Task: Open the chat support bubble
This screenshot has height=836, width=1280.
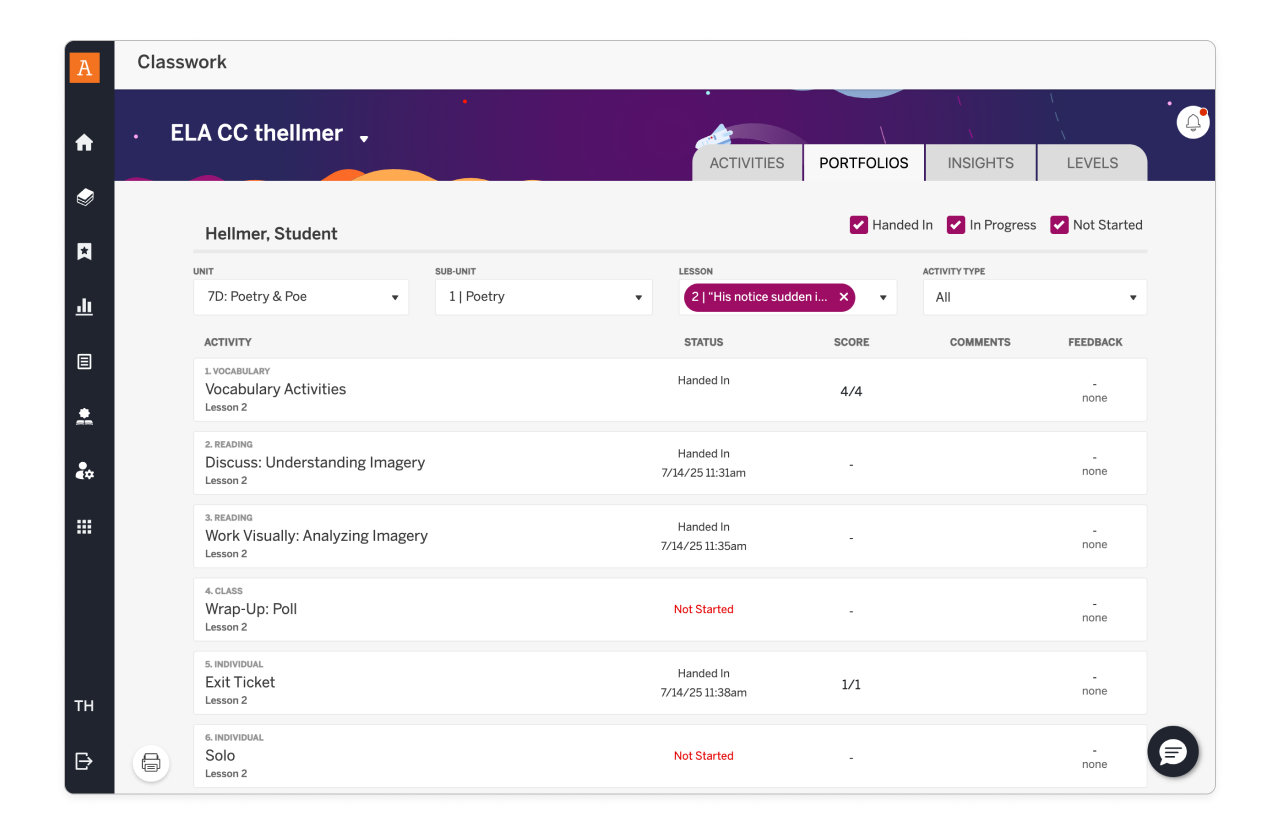Action: pos(1172,752)
